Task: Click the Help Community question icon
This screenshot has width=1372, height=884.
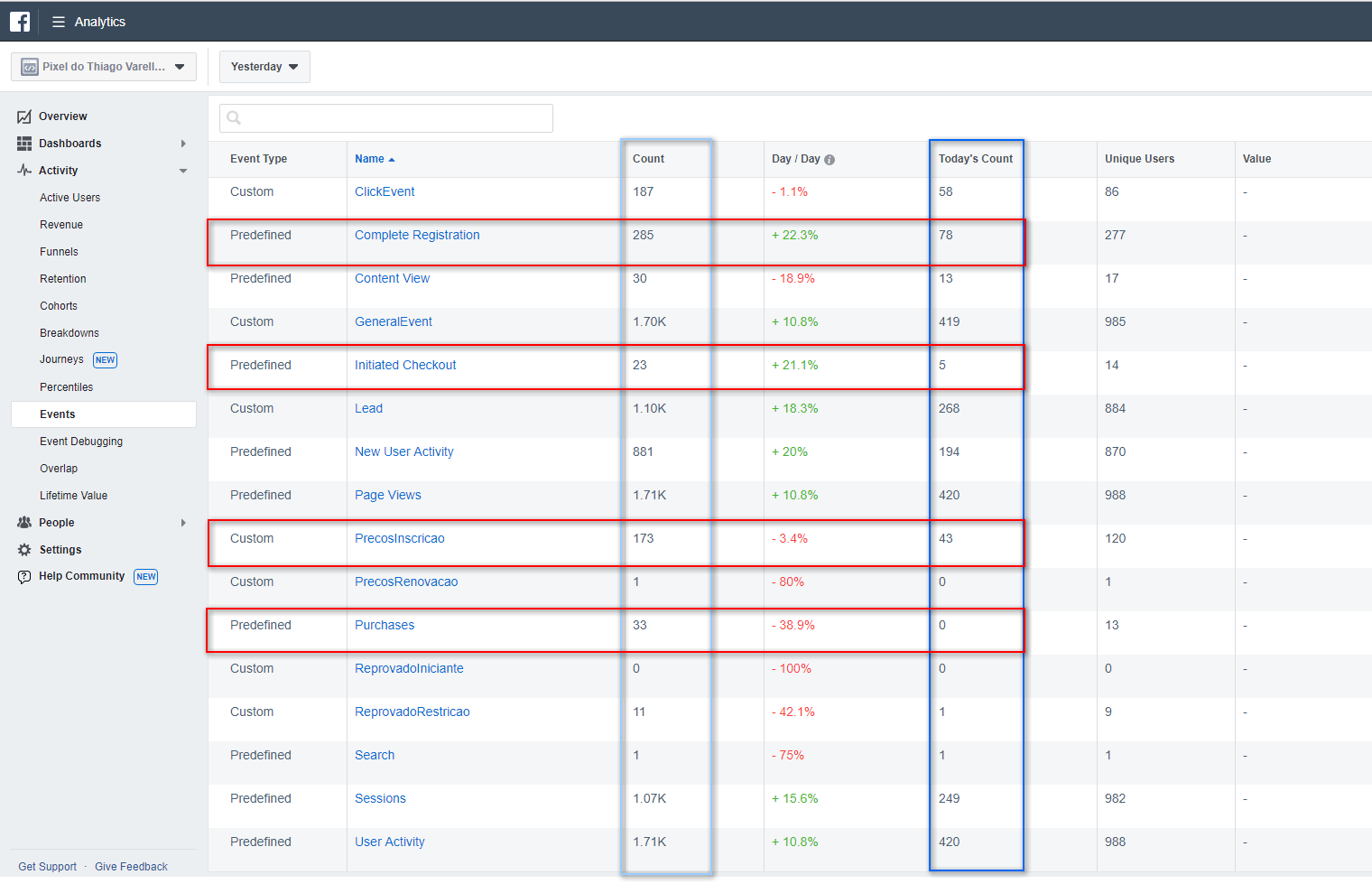Action: pyautogui.click(x=24, y=577)
